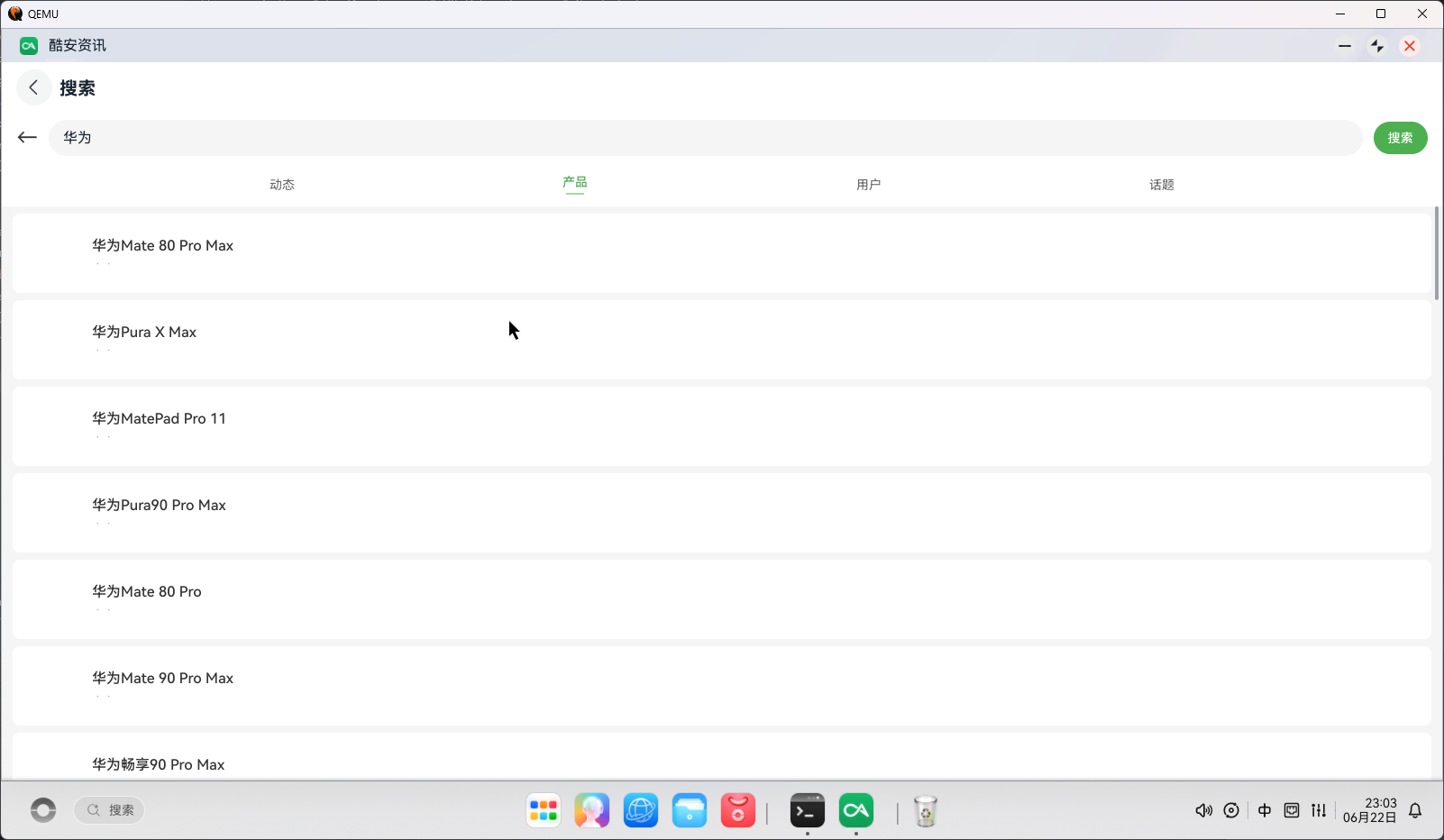Minimize the 酷安资讯 app window
The image size is (1444, 840).
tap(1345, 46)
